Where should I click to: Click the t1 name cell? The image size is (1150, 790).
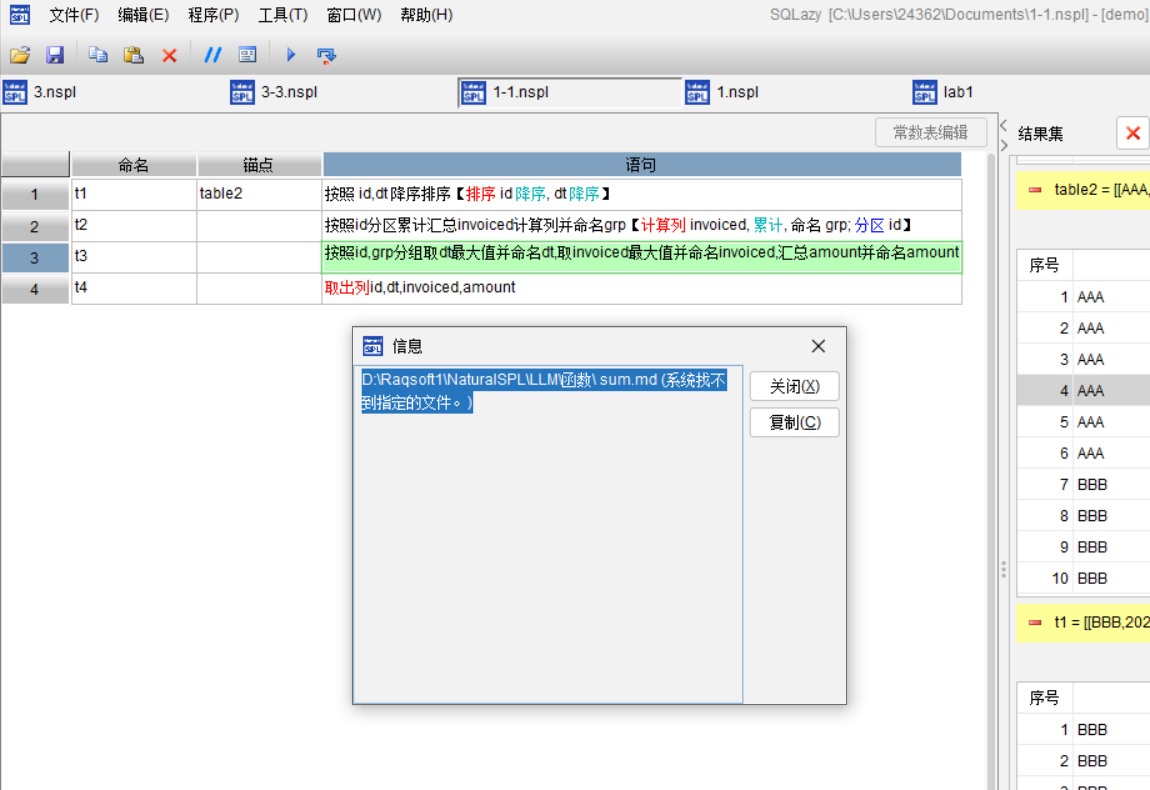133,194
